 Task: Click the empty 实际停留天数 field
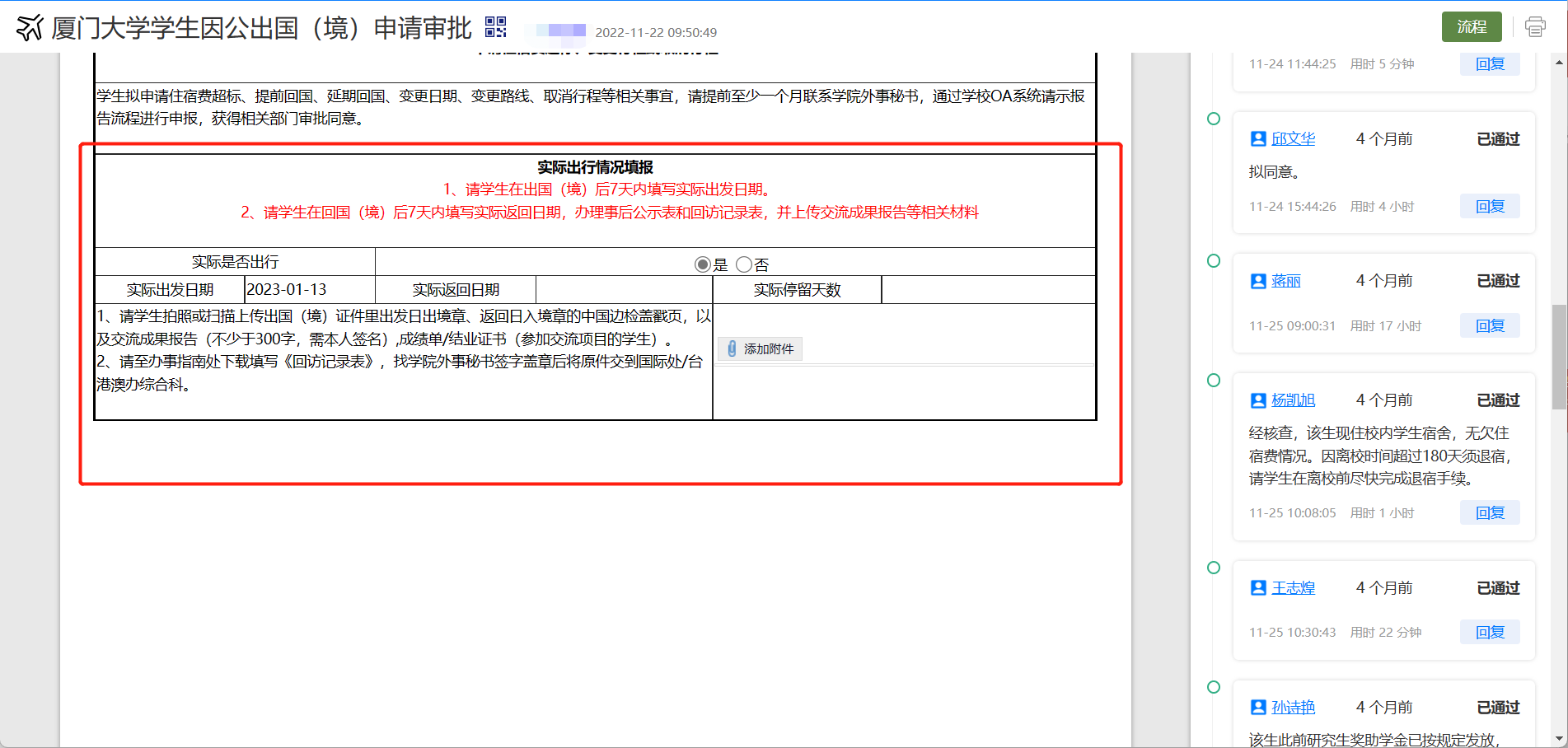pos(987,290)
